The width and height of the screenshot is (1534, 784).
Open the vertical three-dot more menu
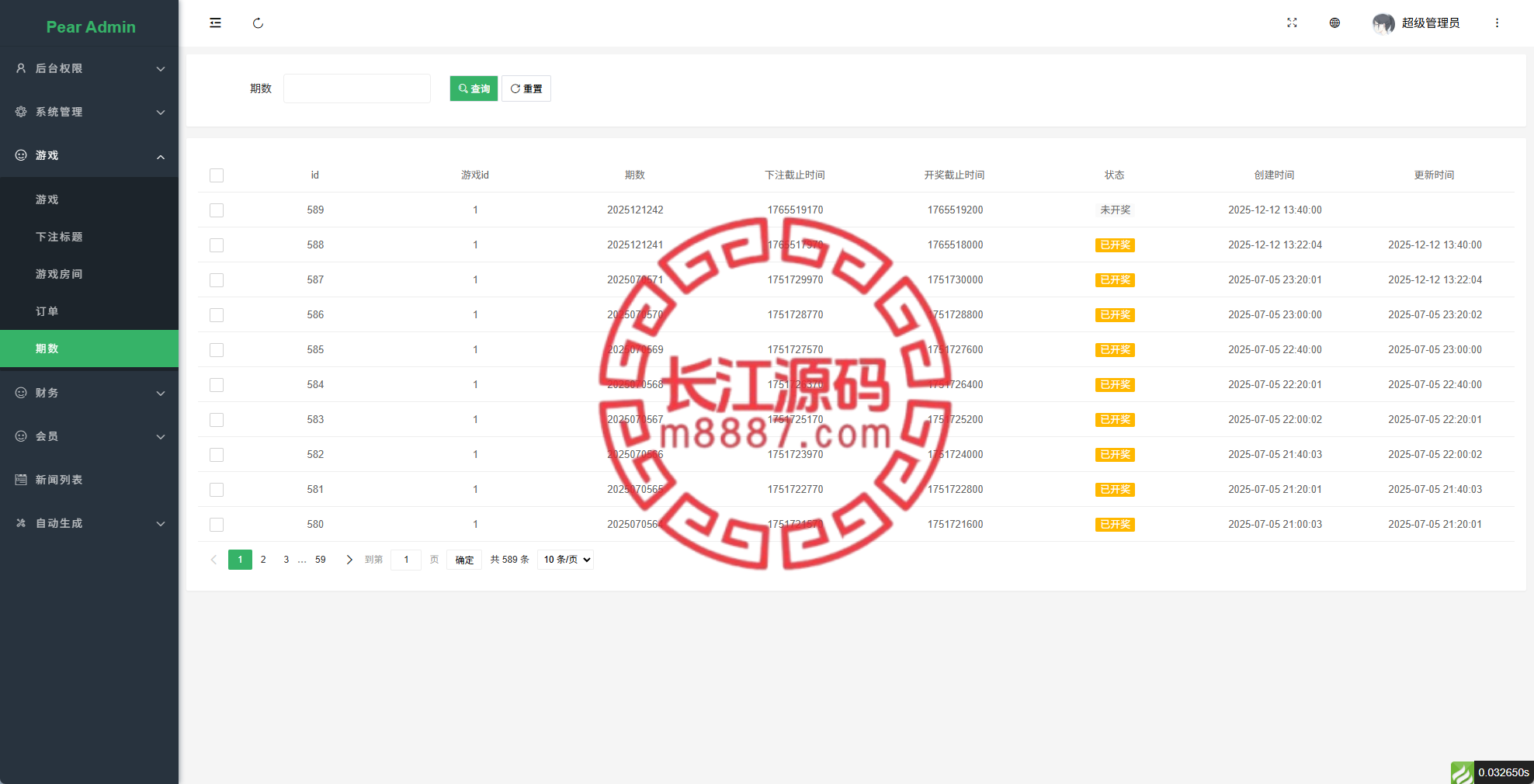[x=1497, y=23]
